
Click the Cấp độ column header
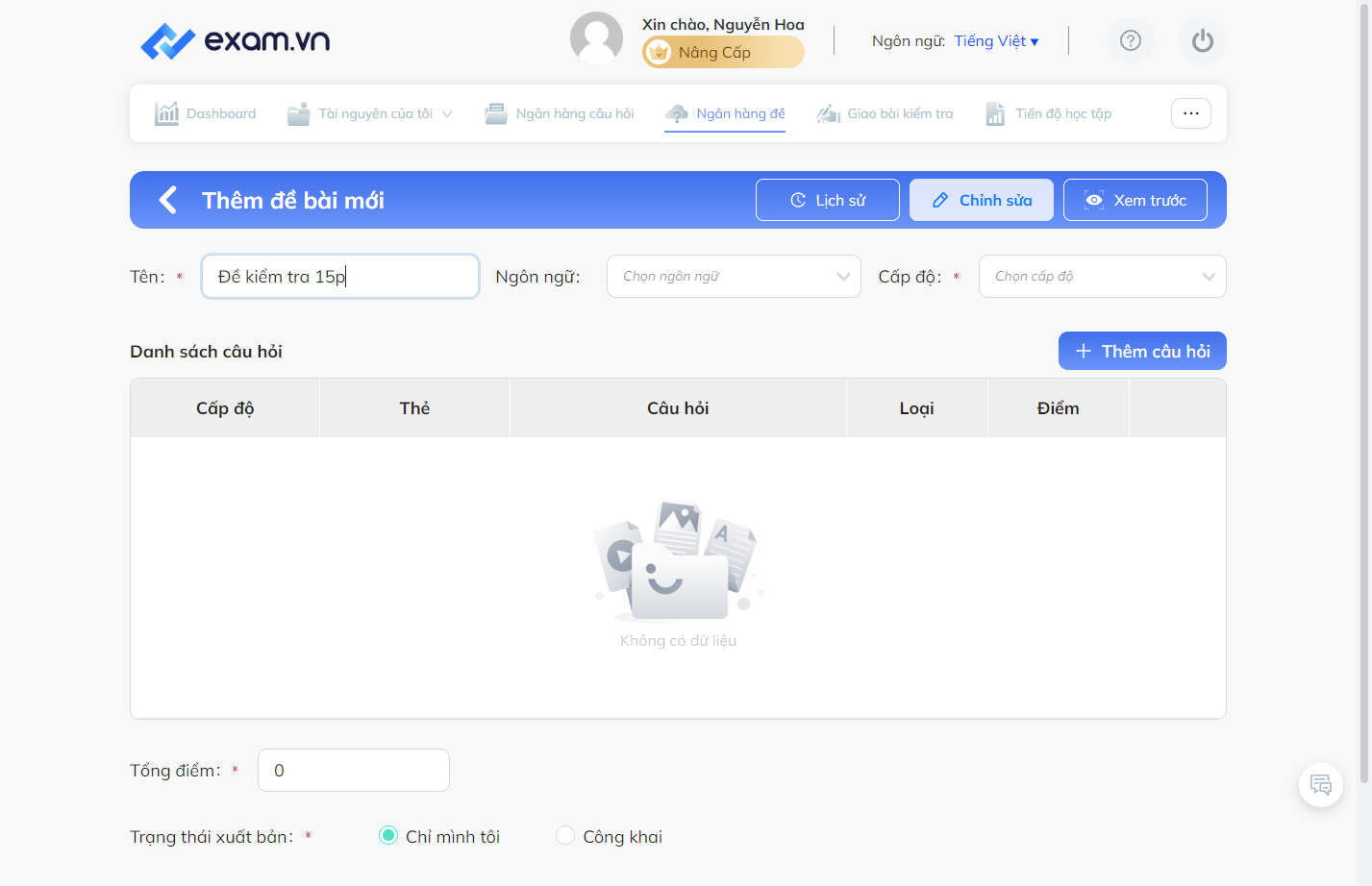225,408
